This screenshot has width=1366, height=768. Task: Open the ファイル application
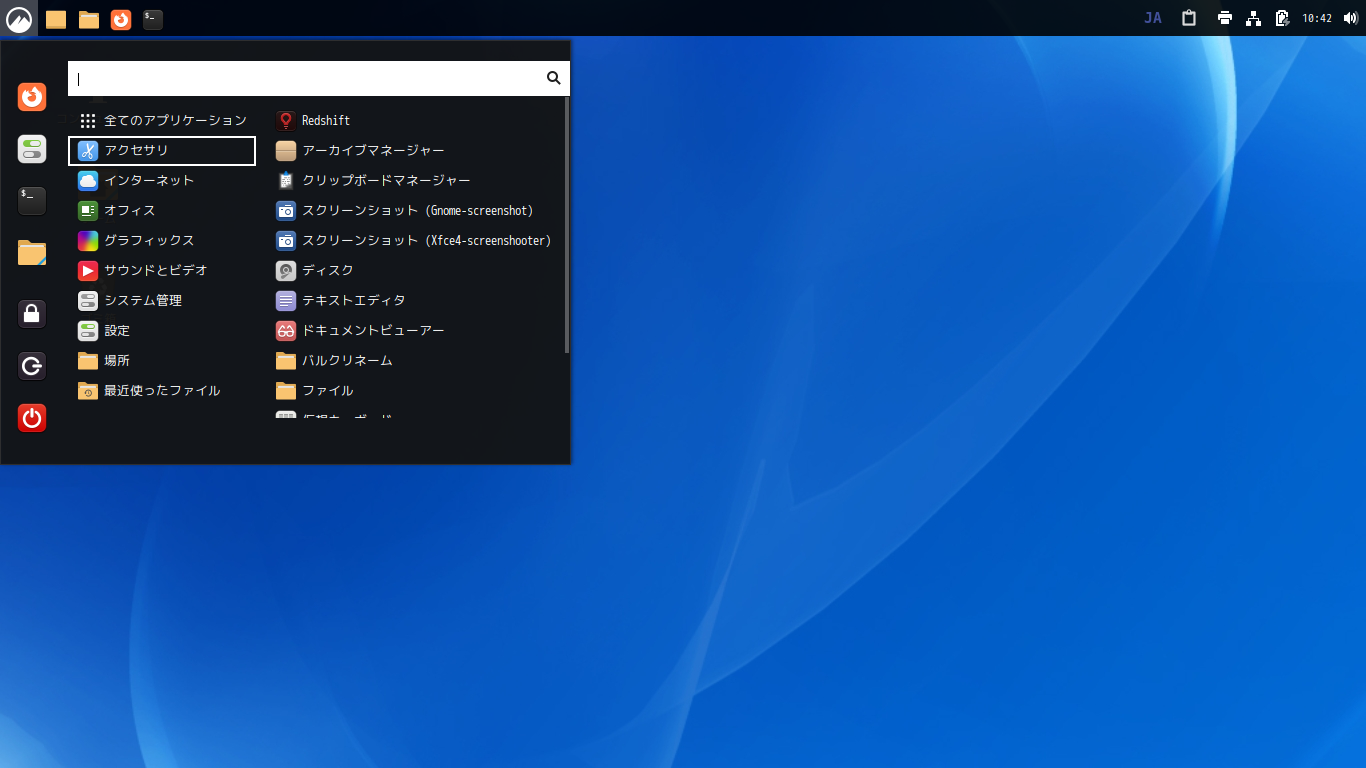click(x=414, y=391)
